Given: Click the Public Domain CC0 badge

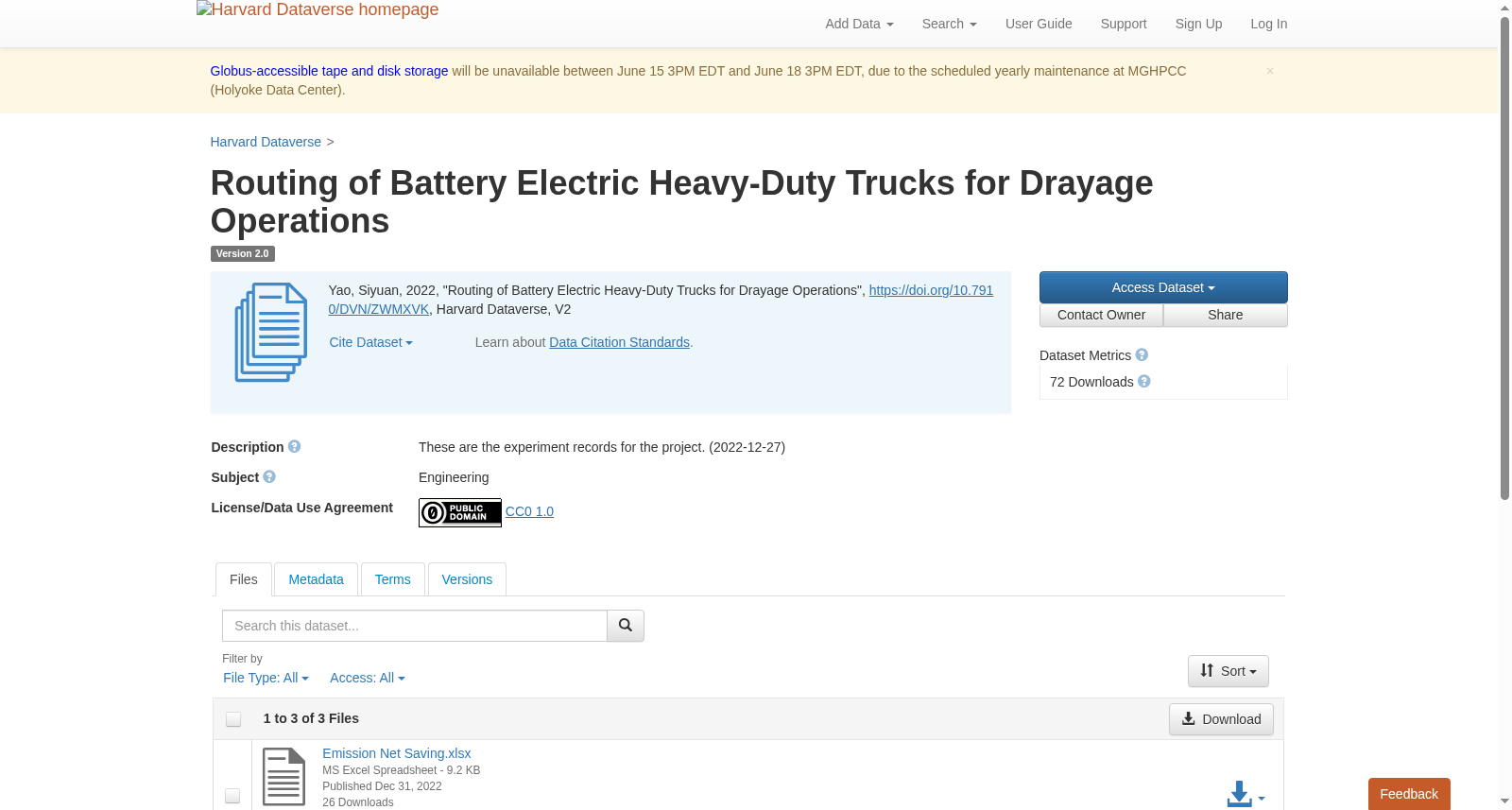Looking at the screenshot, I should pos(460,512).
